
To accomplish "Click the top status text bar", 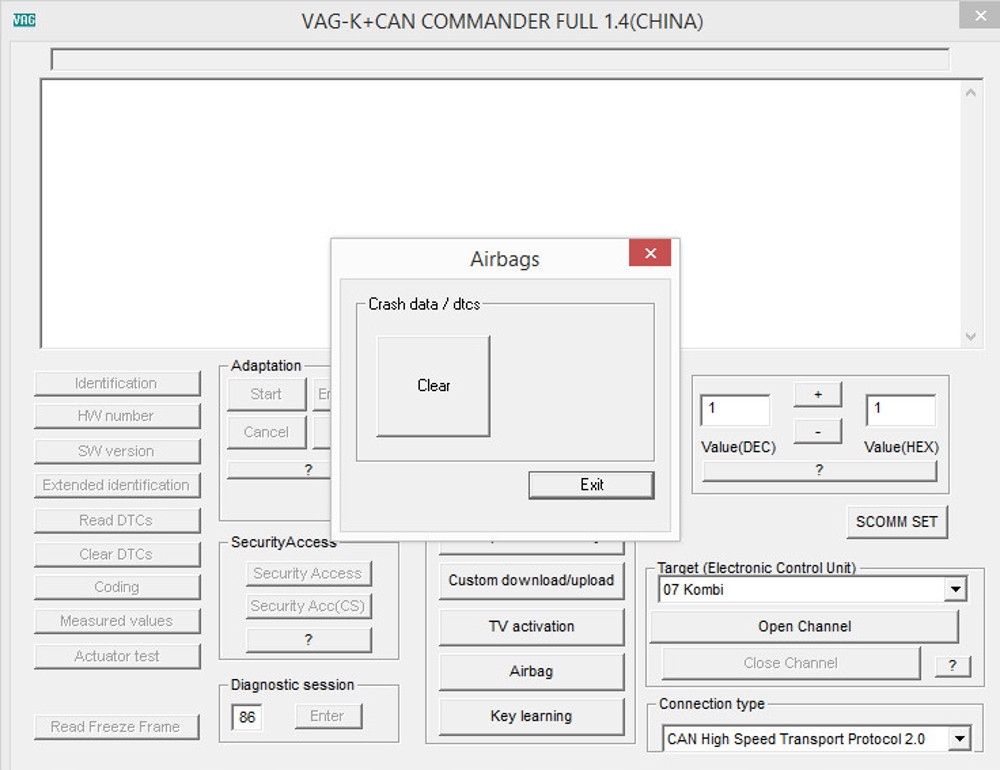I will click(500, 59).
